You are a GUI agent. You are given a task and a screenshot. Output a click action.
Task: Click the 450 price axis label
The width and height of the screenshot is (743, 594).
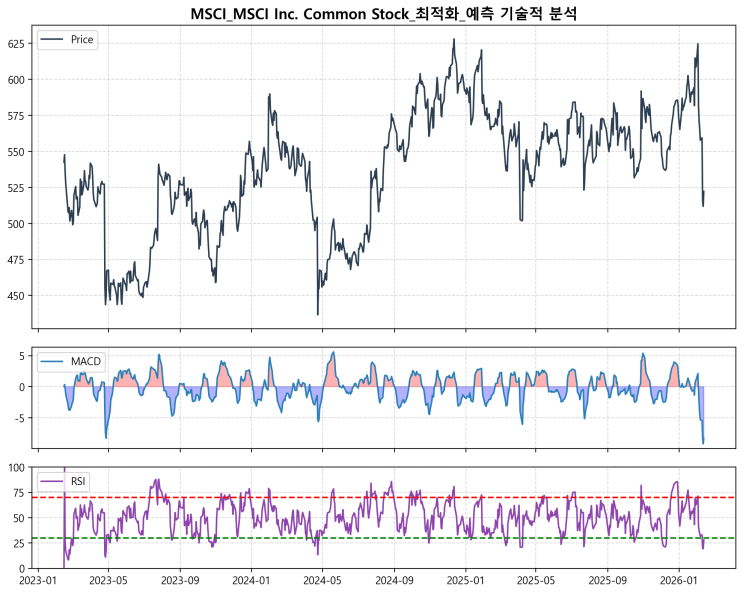coord(16,296)
